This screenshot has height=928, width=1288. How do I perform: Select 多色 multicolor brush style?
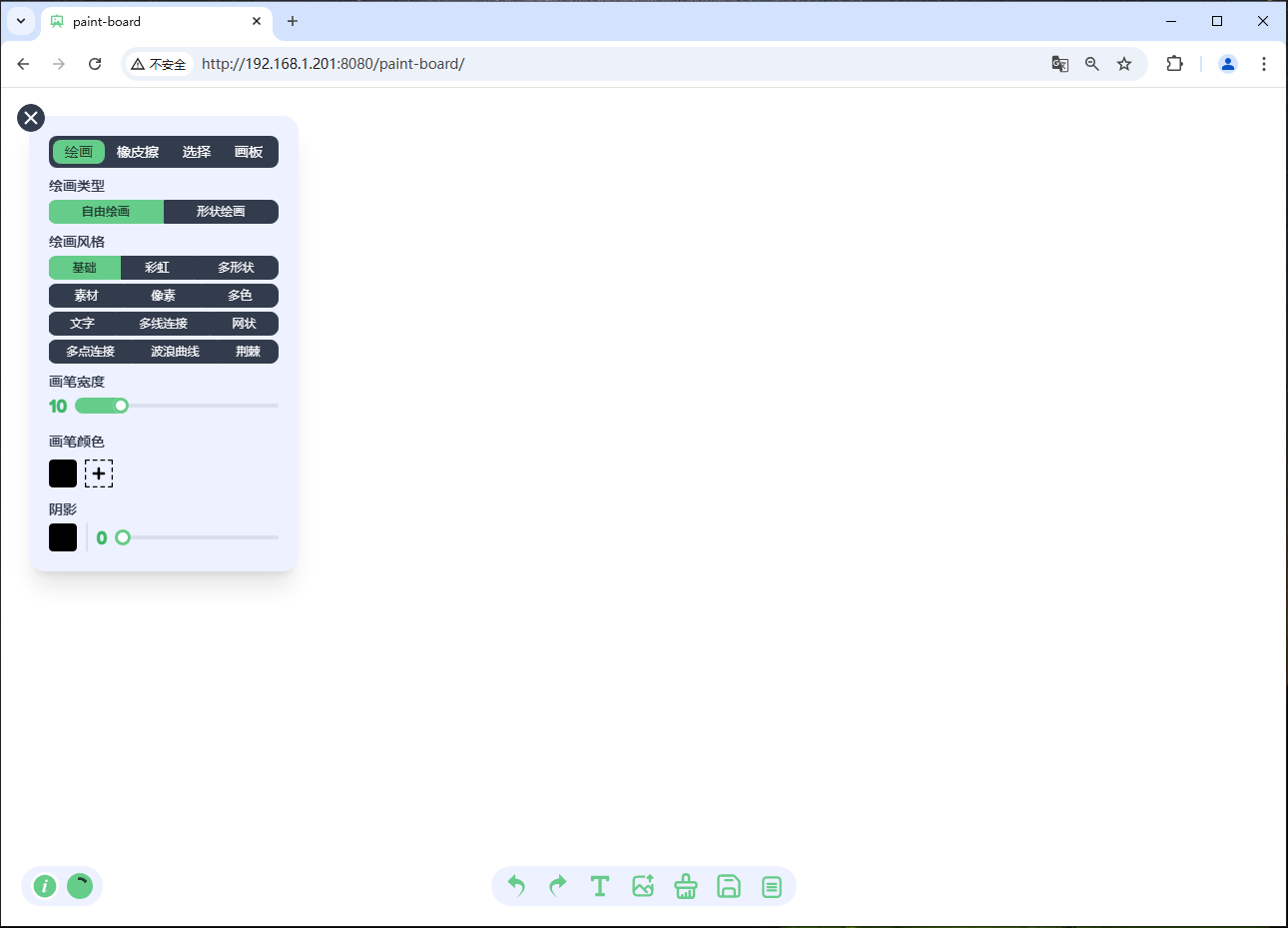coord(240,296)
